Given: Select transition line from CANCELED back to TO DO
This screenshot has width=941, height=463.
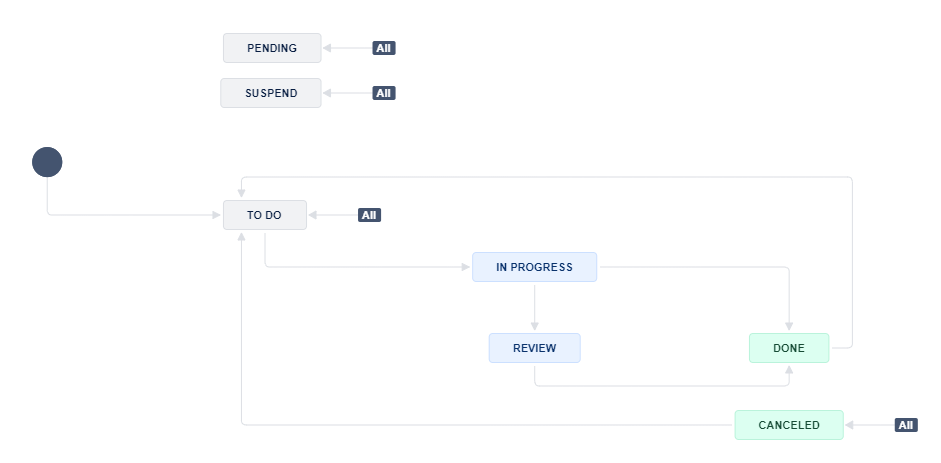Looking at the screenshot, I should pos(480,425).
